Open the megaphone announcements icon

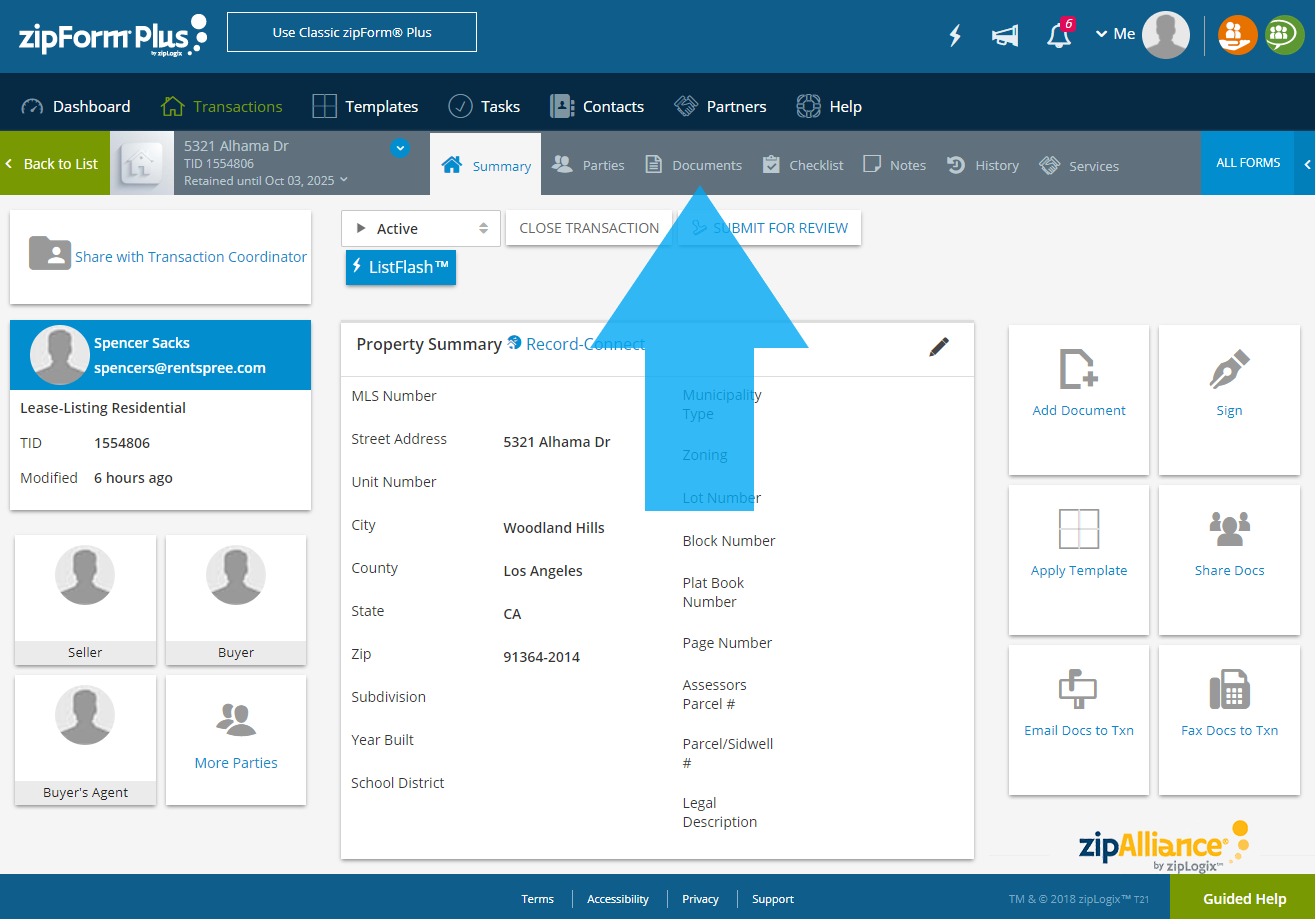click(1005, 35)
